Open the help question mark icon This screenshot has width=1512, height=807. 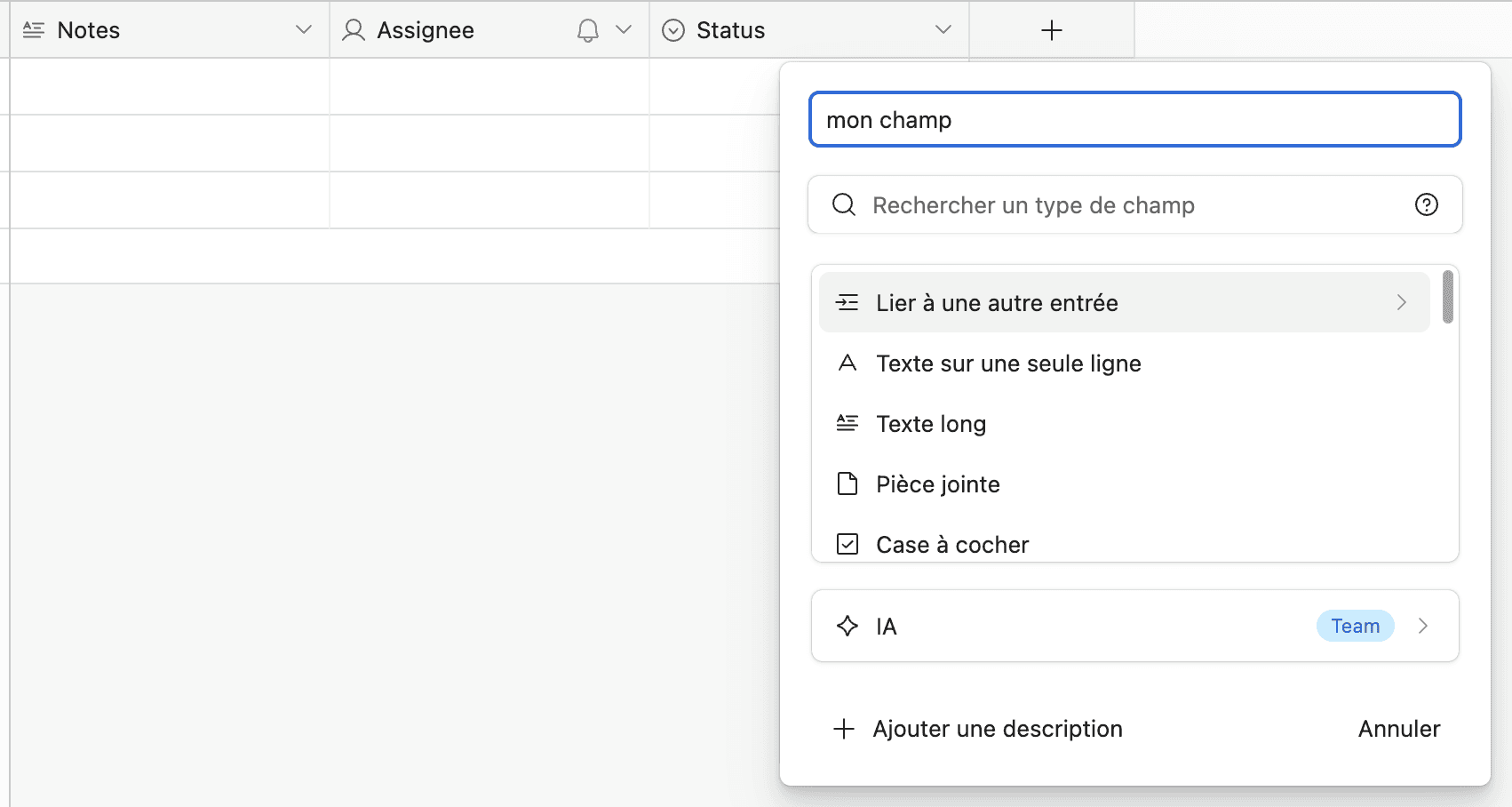click(1427, 204)
